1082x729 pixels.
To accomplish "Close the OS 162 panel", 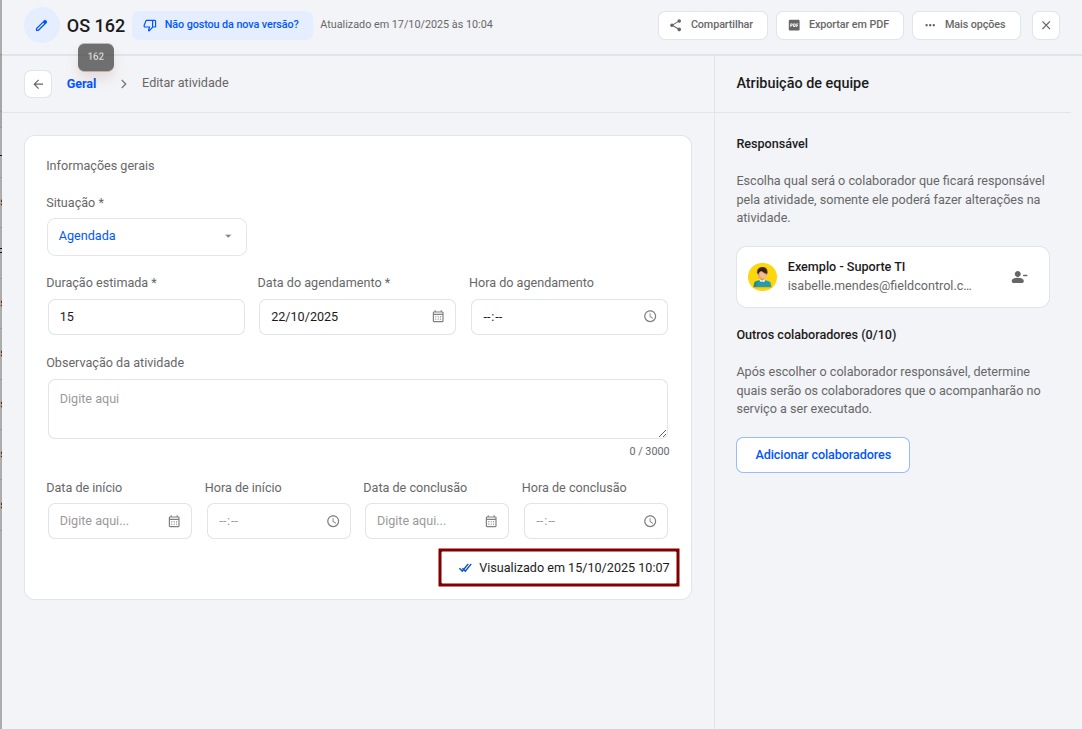I will click(x=1046, y=25).
